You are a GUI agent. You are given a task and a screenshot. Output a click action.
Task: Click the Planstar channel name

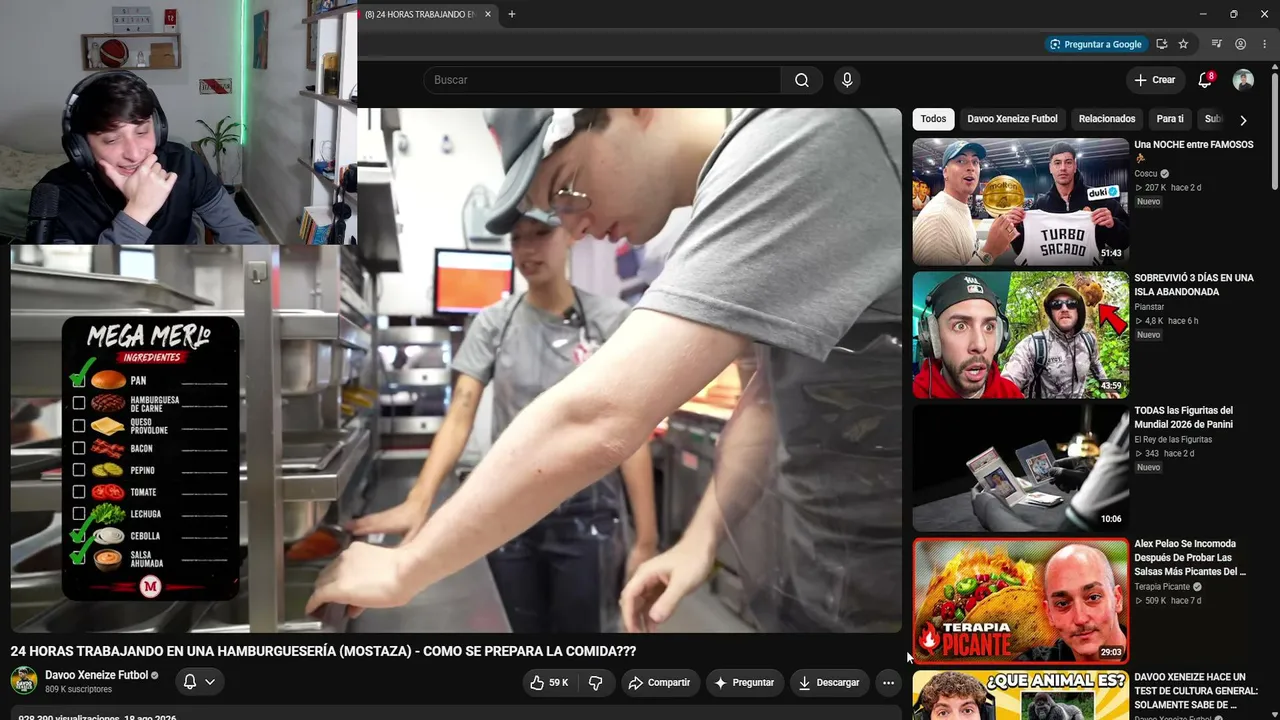[x=1150, y=307]
